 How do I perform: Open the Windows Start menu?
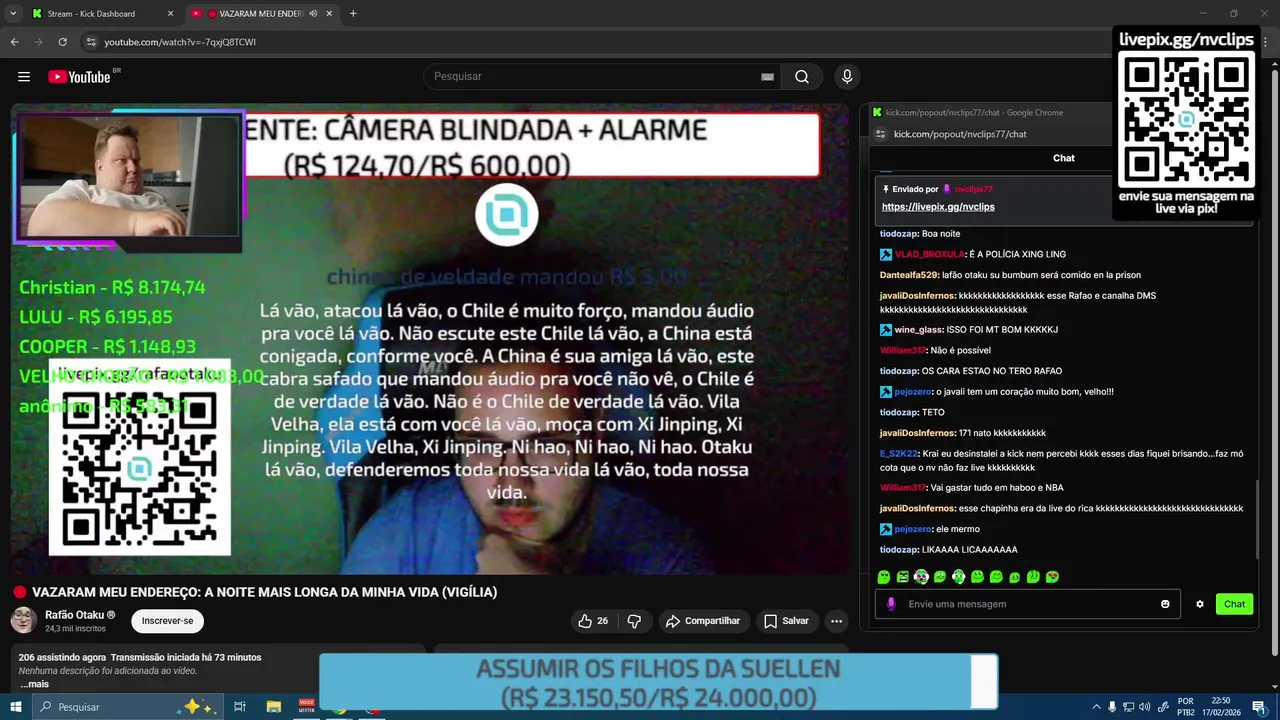click(15, 707)
